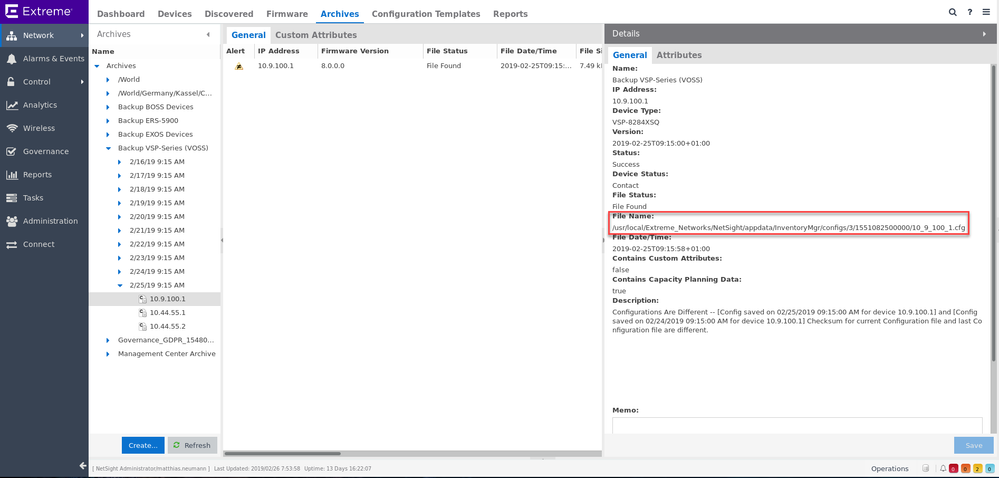Viewport: 999px width, 478px height.
Task: Click the Administration users icon
Action: 12,221
